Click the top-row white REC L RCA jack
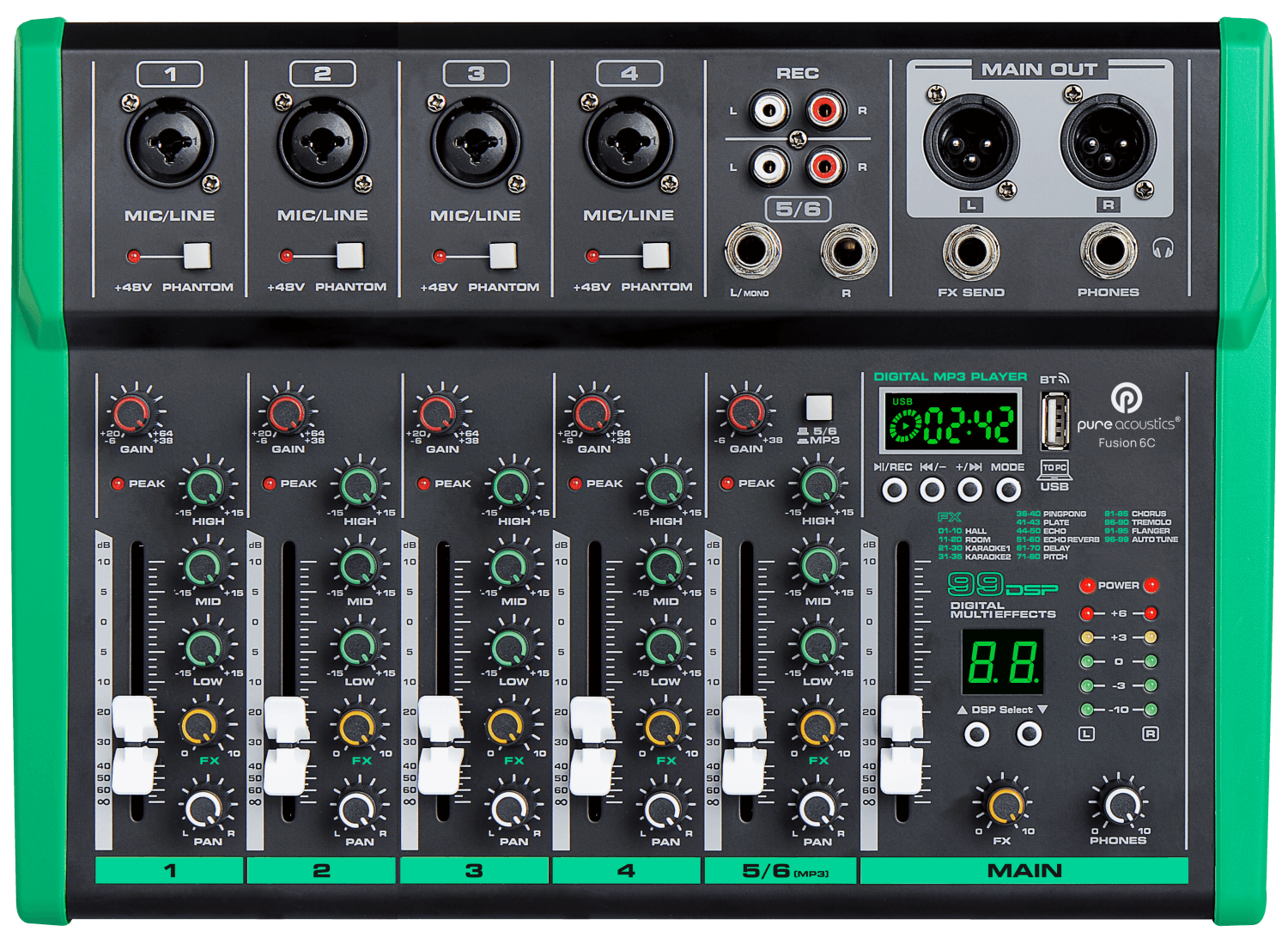Image resolution: width=1288 pixels, height=944 pixels. click(x=769, y=110)
